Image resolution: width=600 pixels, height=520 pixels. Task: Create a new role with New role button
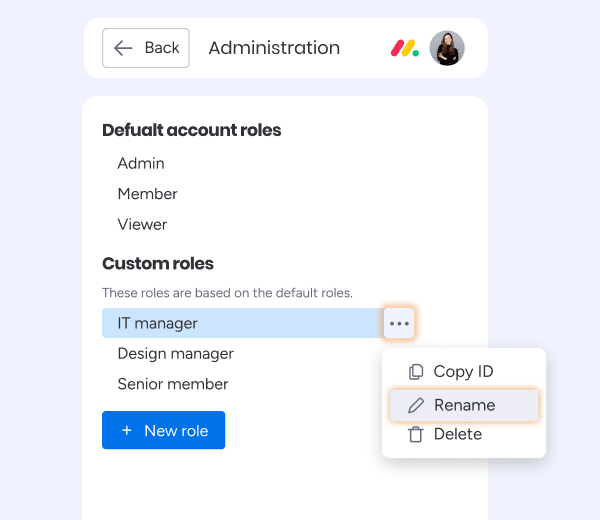[x=163, y=430]
